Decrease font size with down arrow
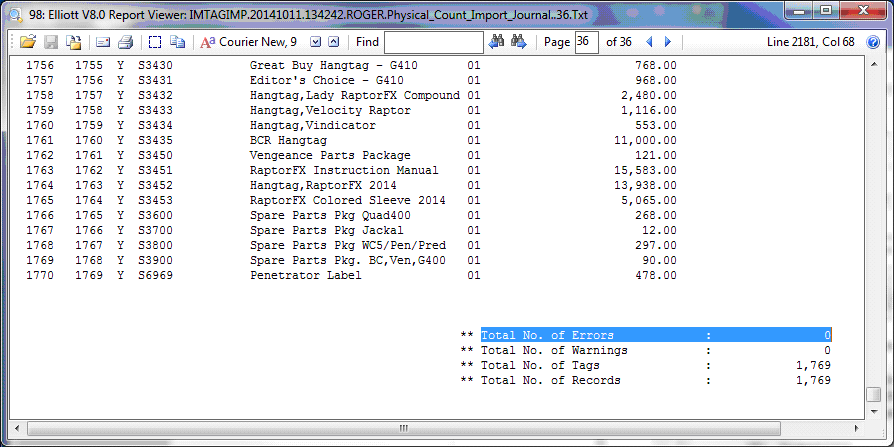 tap(315, 42)
